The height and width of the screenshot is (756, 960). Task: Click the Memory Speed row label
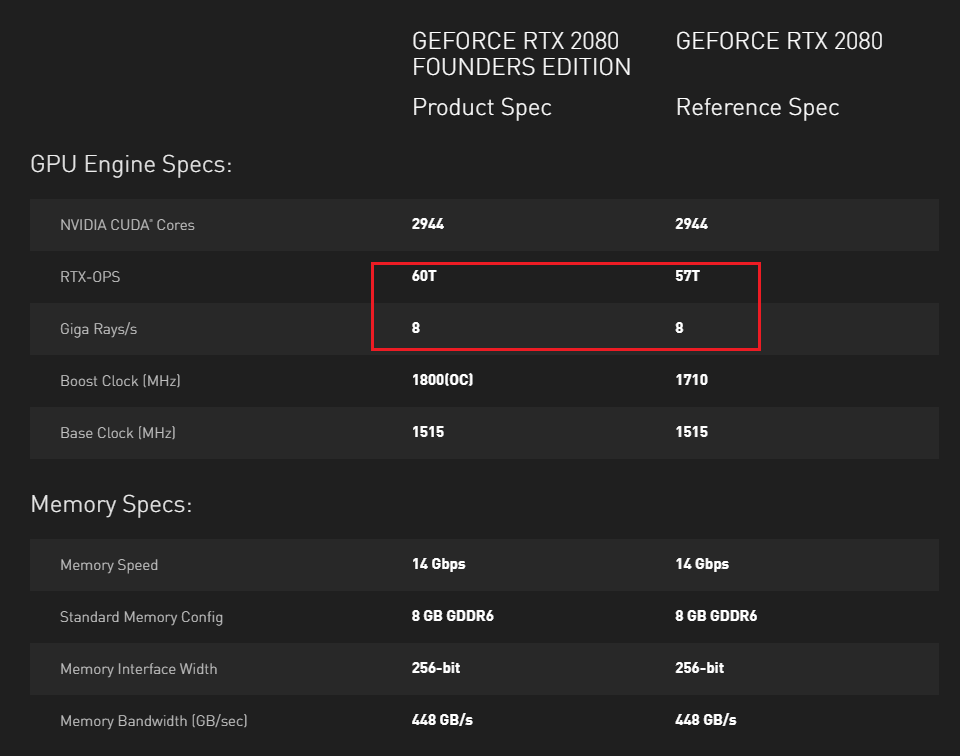click(x=109, y=565)
